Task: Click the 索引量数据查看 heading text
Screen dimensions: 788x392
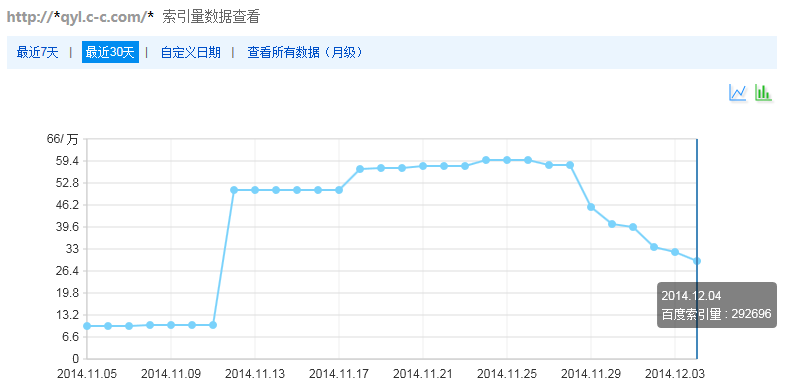Action: coord(211,17)
